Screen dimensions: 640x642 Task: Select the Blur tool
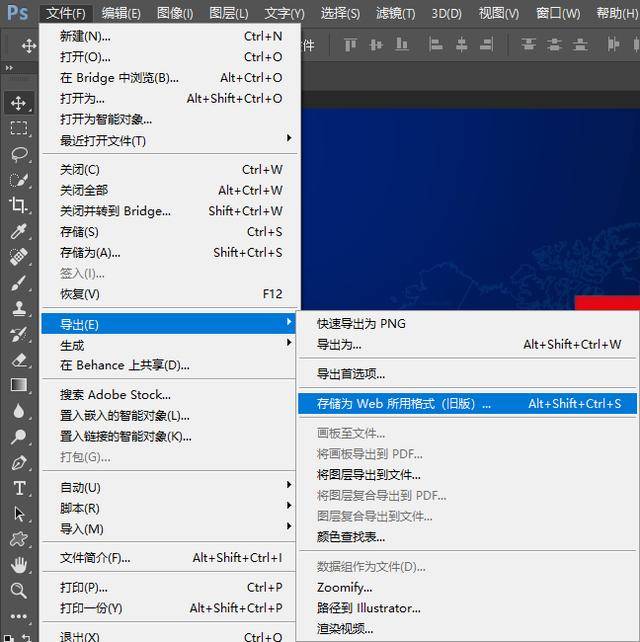[19, 411]
